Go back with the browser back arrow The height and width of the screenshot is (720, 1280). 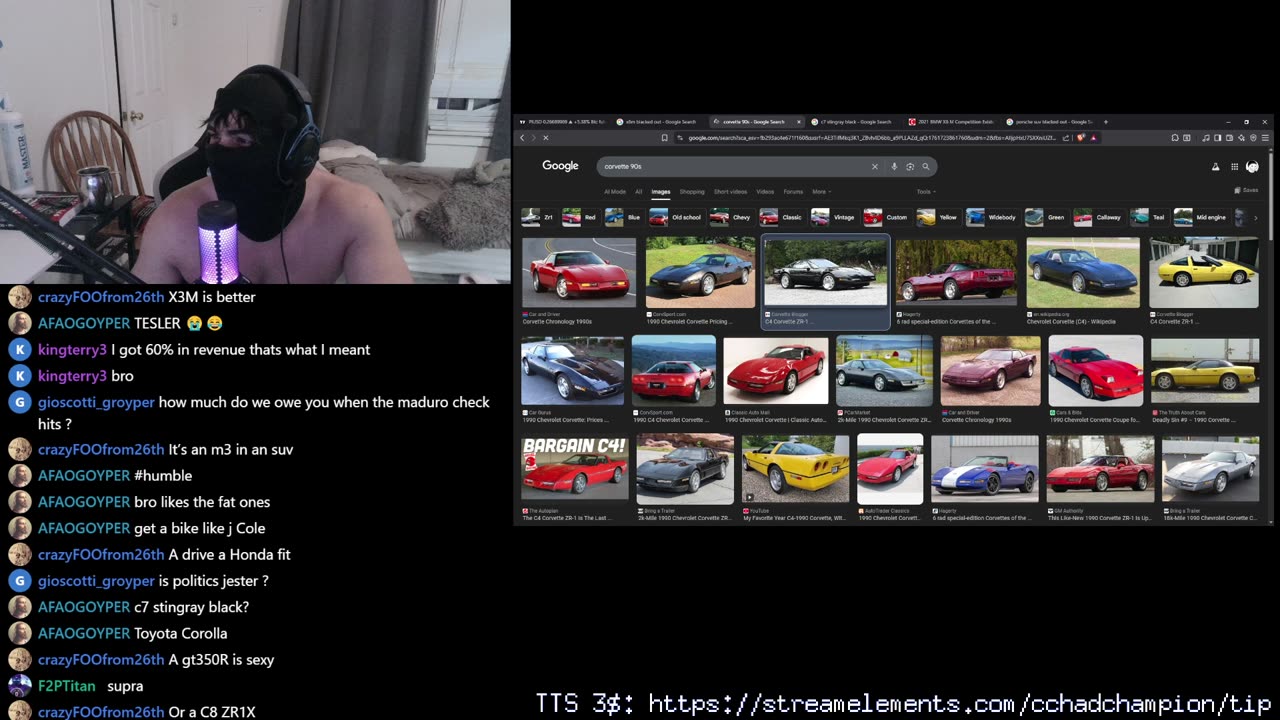coord(522,138)
